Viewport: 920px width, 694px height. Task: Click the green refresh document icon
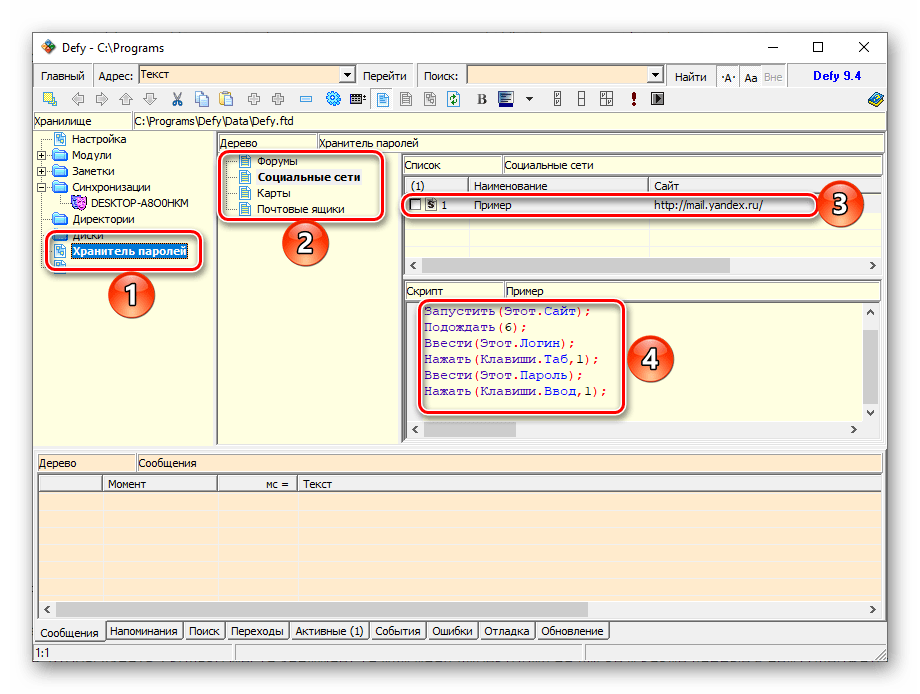pos(453,99)
